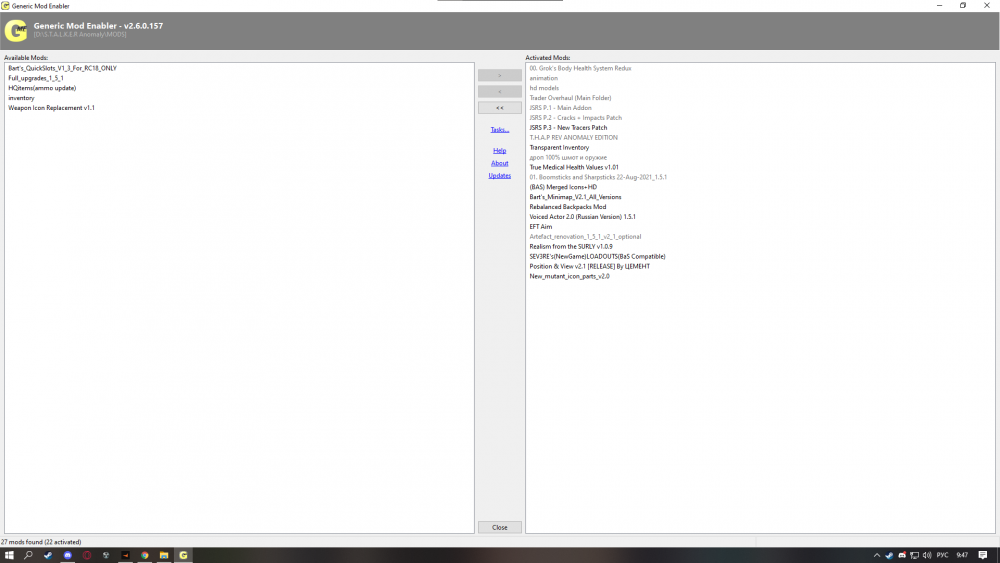
Task: Open Opera GX from the taskbar
Action: pos(87,555)
